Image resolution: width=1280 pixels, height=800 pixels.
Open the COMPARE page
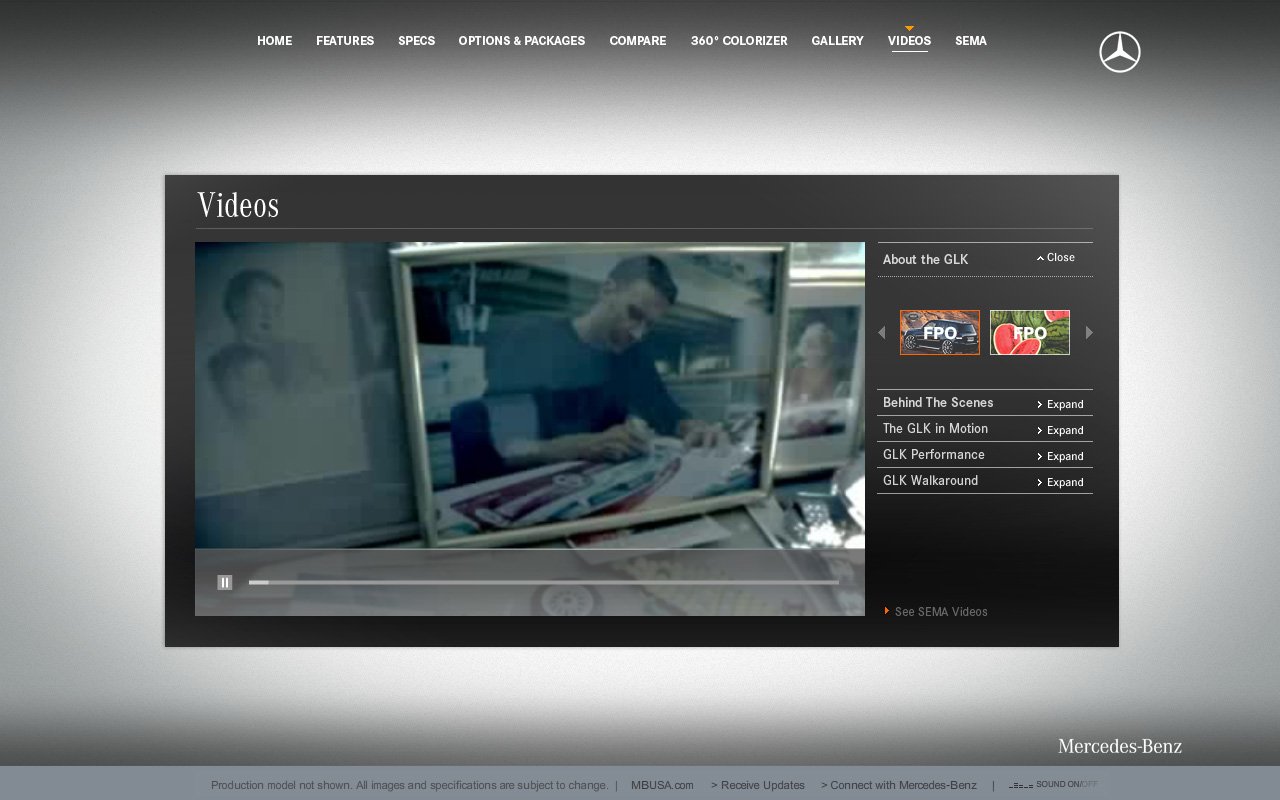(637, 41)
